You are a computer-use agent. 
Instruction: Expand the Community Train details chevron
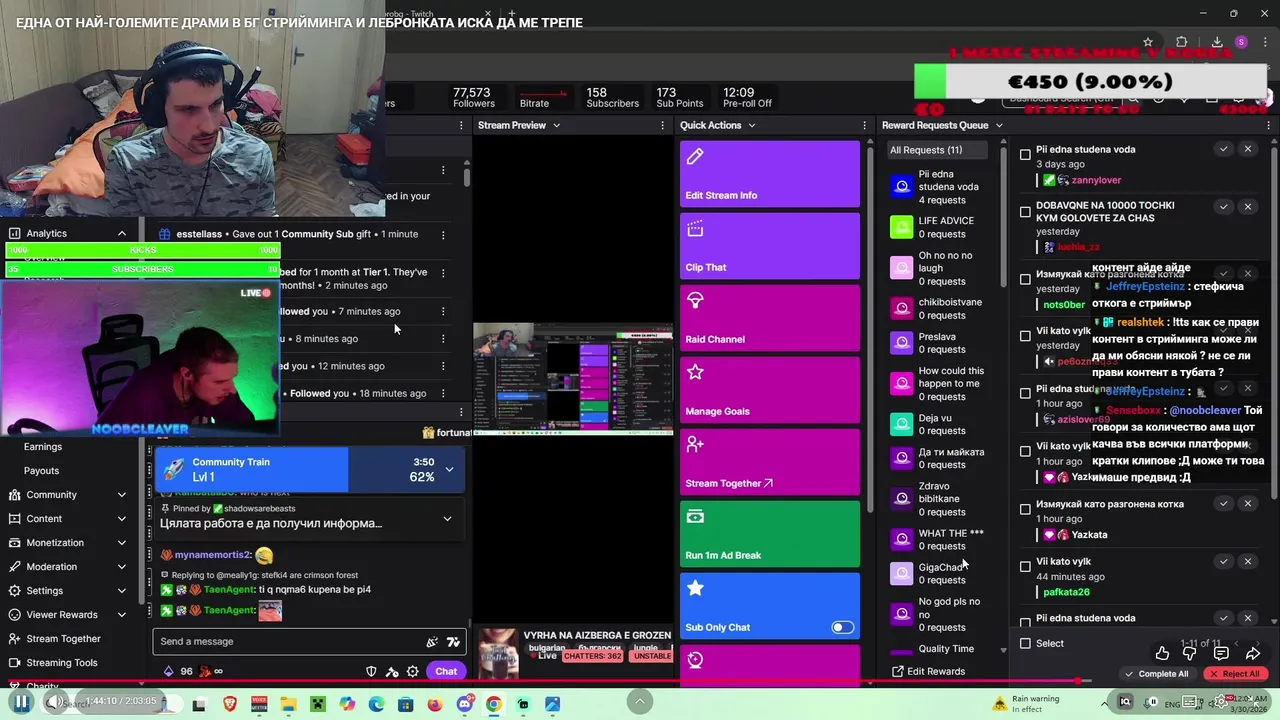[x=449, y=469]
